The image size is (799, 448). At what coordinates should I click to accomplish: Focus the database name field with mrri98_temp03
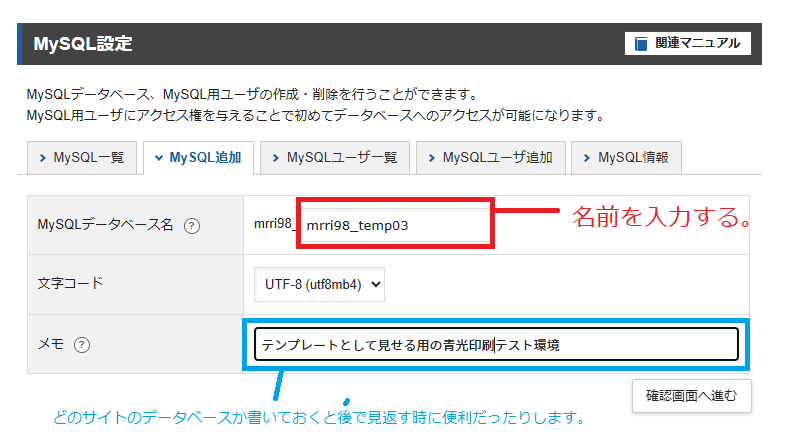click(394, 225)
